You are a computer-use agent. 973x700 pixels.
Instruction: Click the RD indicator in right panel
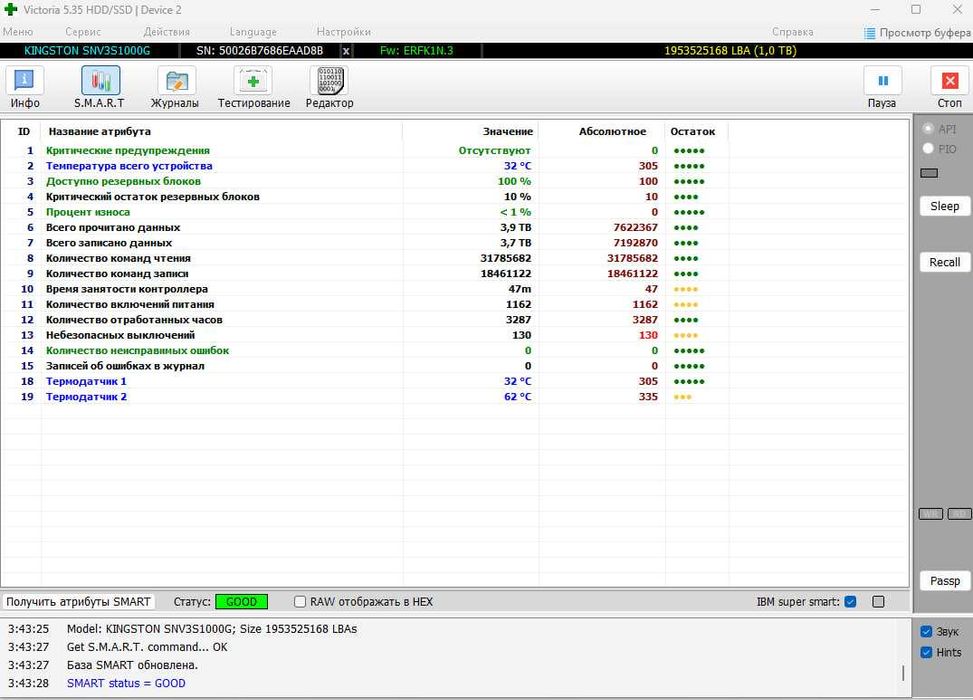tap(960, 514)
